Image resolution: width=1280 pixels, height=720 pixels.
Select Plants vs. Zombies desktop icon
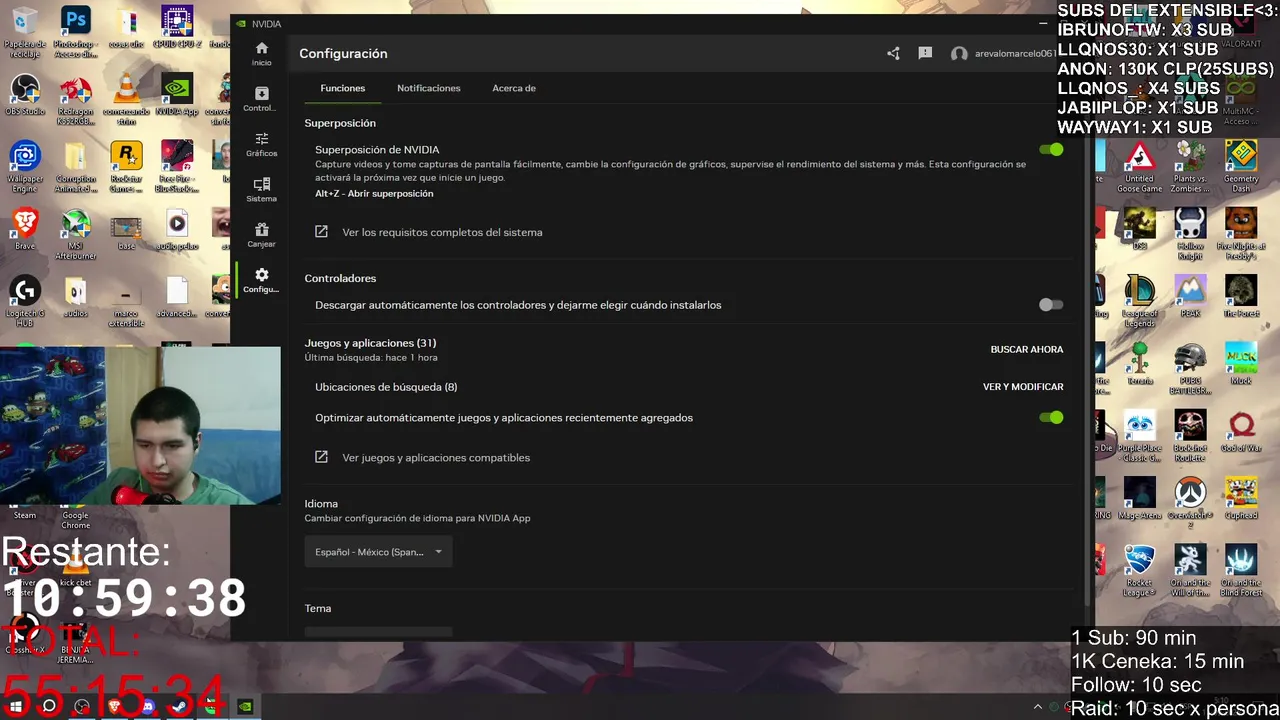[x=1190, y=166]
